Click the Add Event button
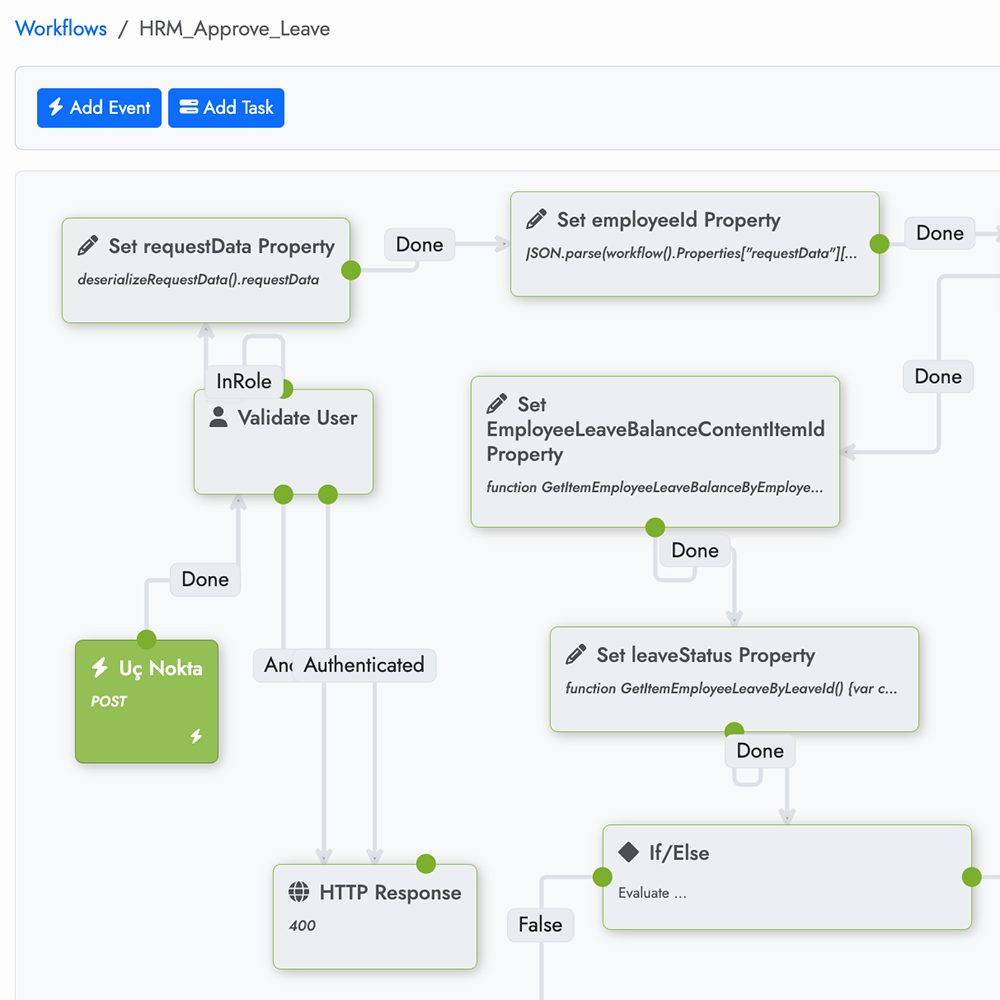The height and width of the screenshot is (1000, 1000). (99, 108)
